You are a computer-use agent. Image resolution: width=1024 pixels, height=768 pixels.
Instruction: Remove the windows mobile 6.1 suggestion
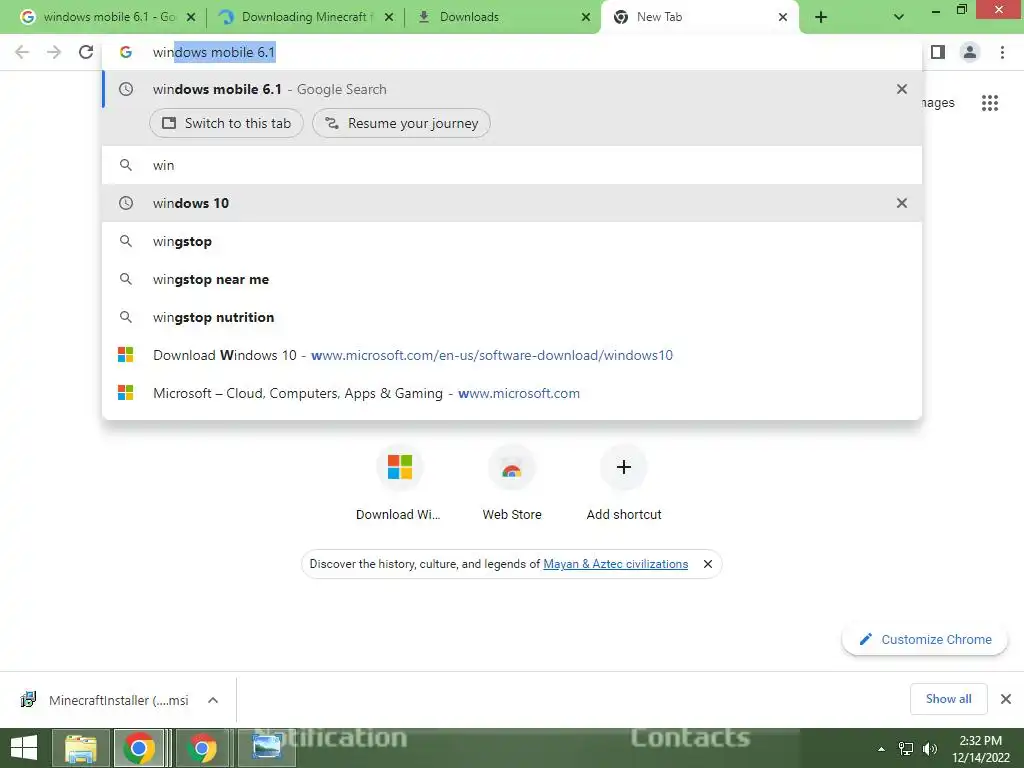(x=902, y=89)
